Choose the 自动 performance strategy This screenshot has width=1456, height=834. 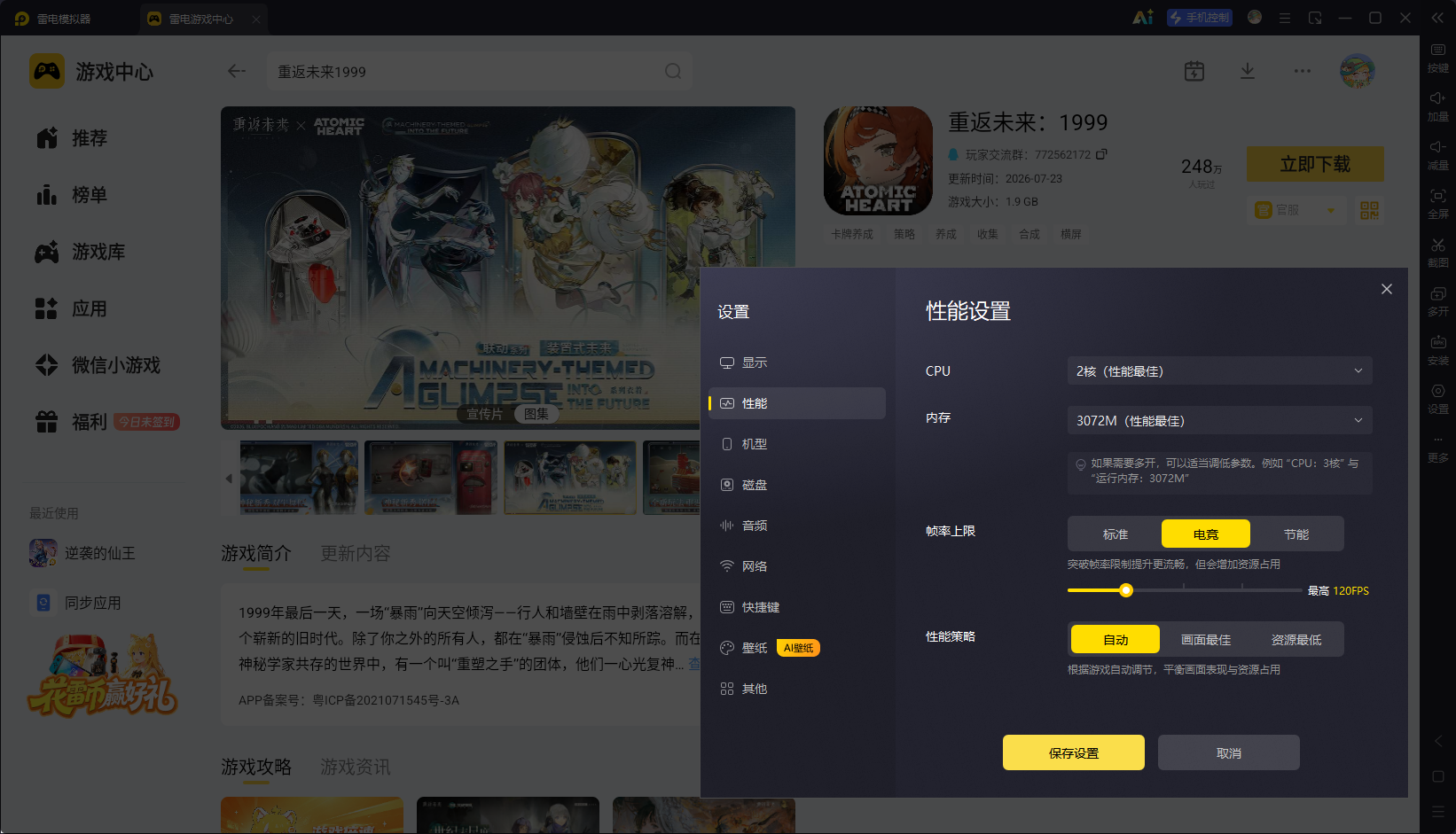tap(1115, 639)
